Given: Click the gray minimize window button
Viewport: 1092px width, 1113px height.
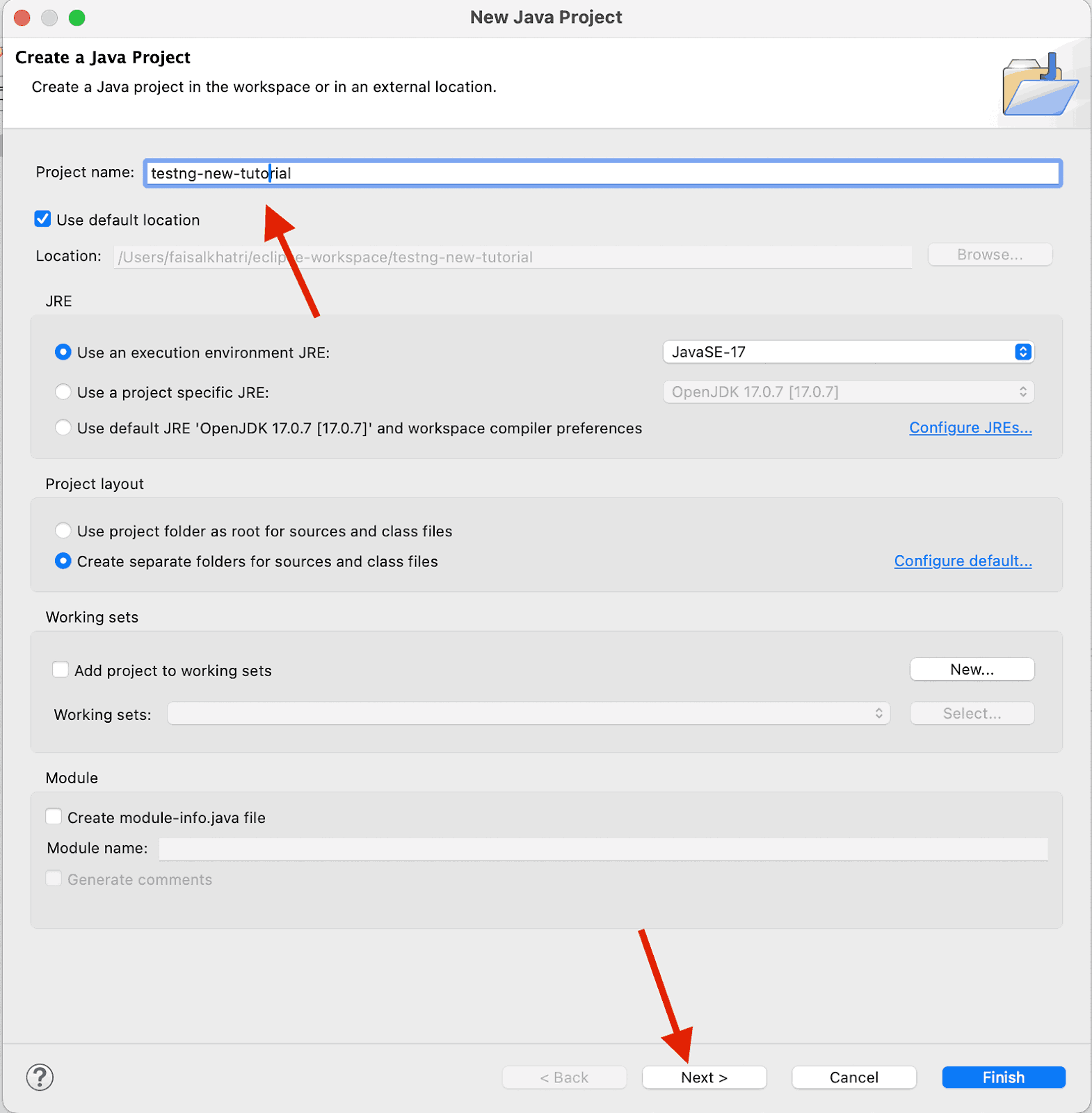Looking at the screenshot, I should coord(49,17).
